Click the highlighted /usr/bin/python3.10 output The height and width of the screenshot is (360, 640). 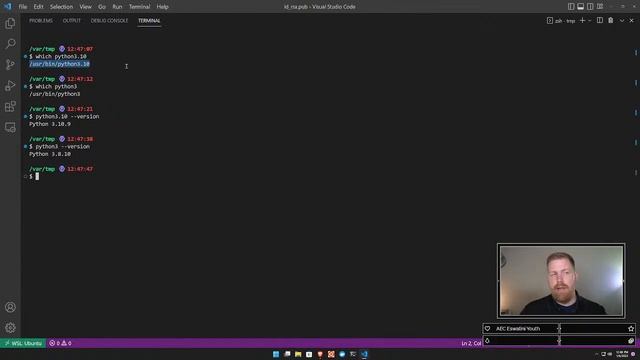(x=60, y=64)
